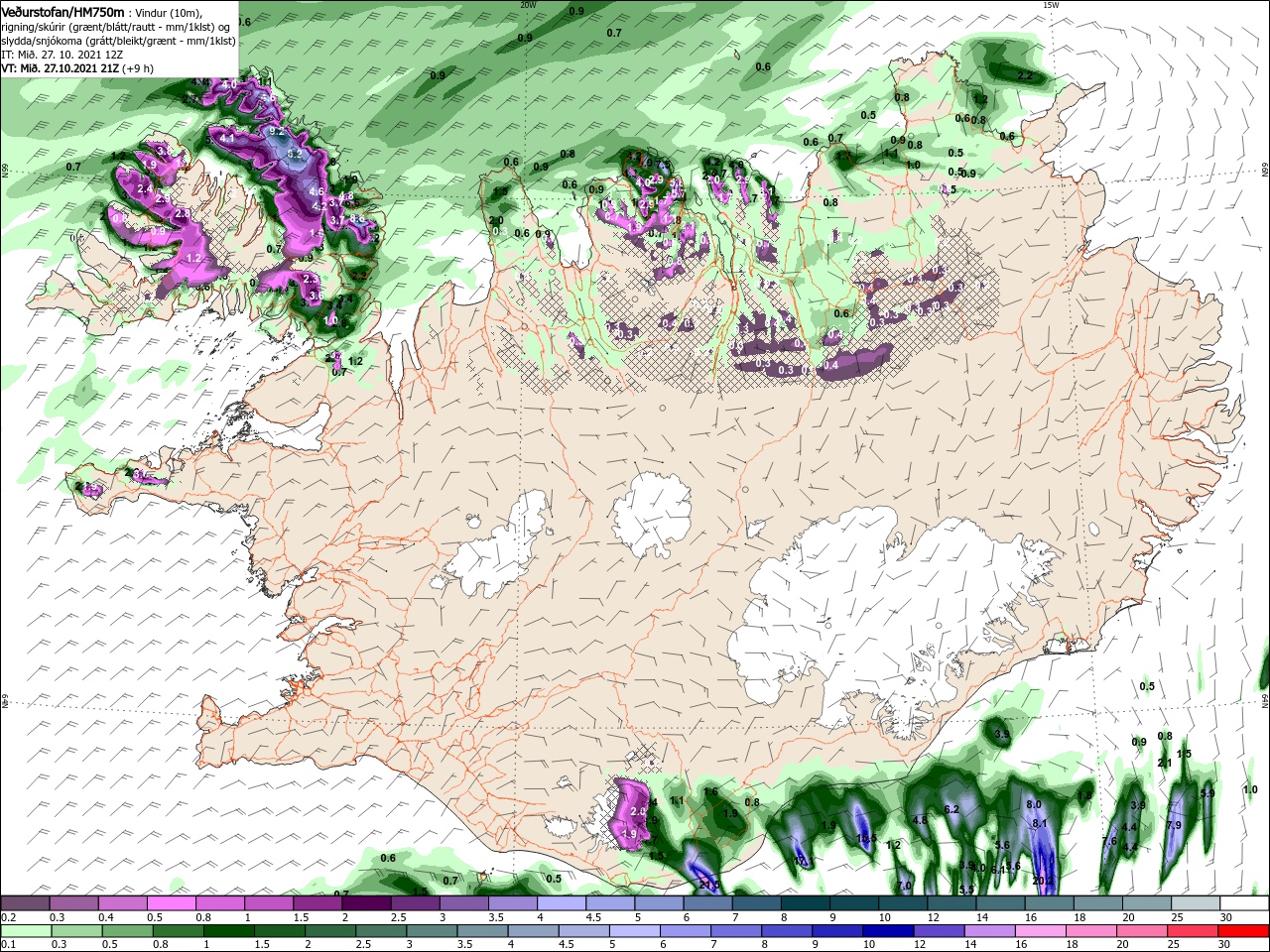This screenshot has width=1270, height=952.
Task: Pick the dark green 1 swatch in rain legend
Action: pos(229,931)
